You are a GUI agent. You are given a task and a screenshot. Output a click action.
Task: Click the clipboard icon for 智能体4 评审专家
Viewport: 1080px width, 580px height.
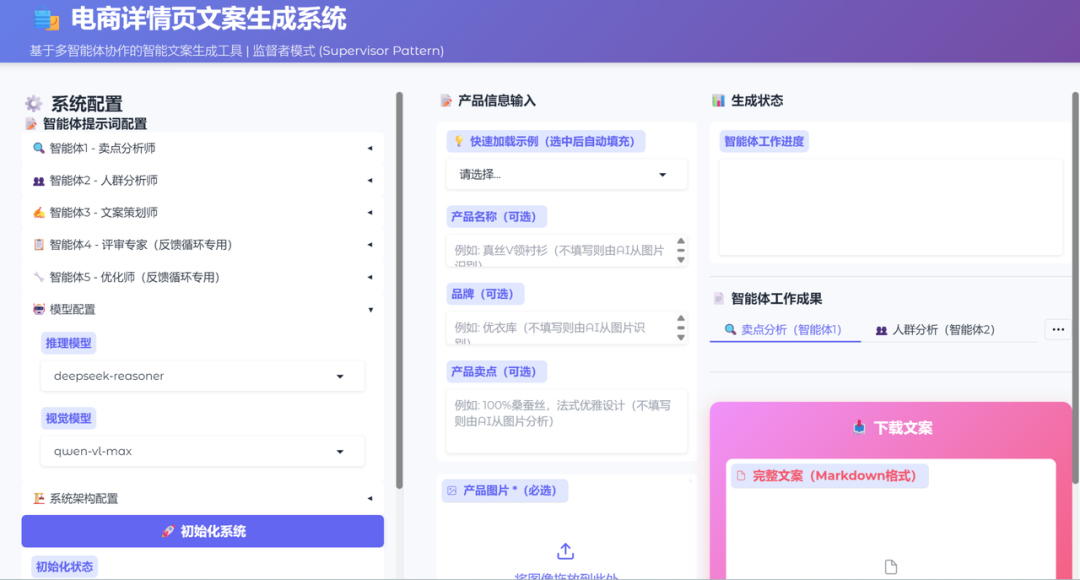(x=39, y=245)
